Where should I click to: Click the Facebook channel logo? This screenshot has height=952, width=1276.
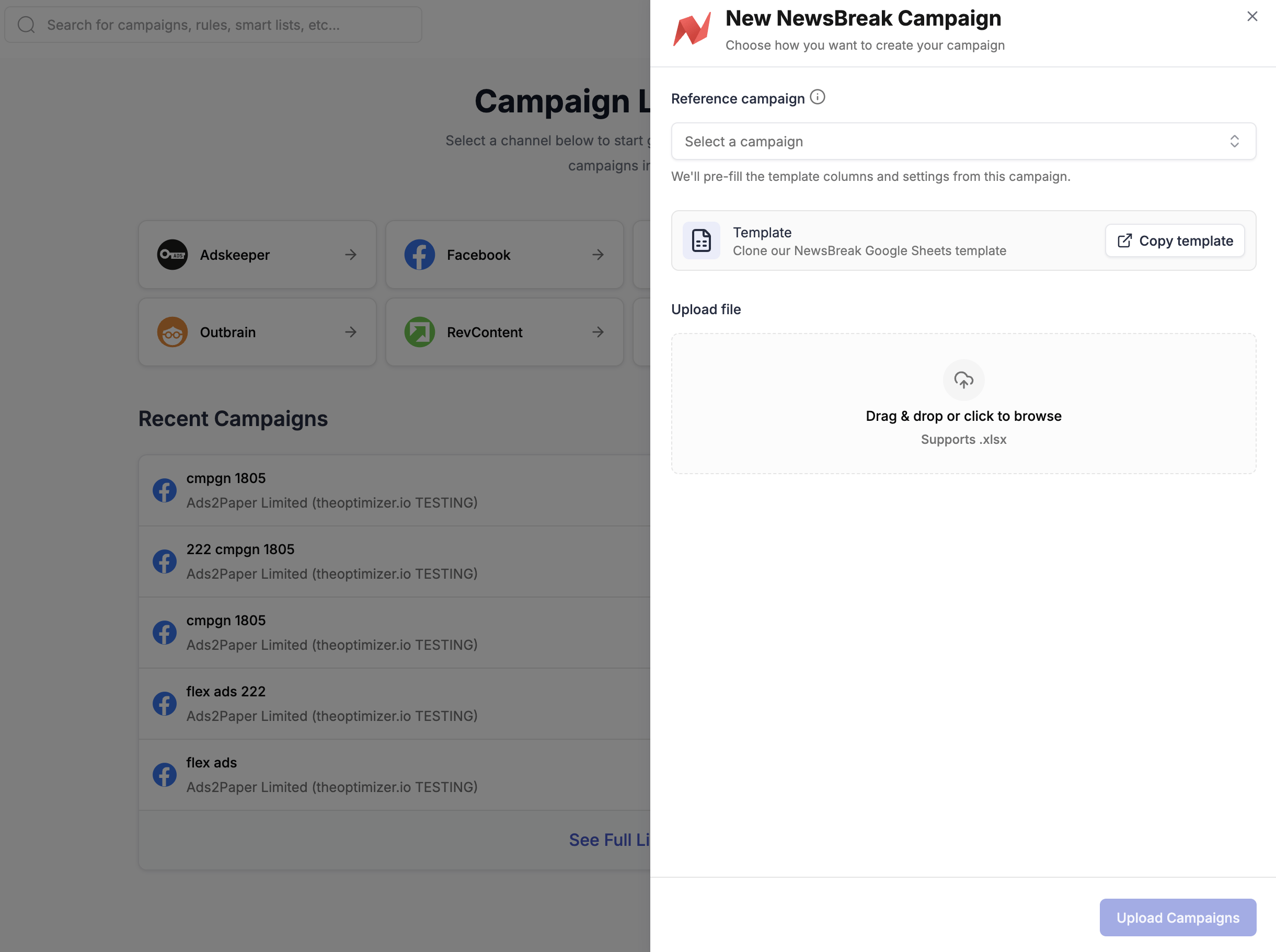[x=419, y=255]
